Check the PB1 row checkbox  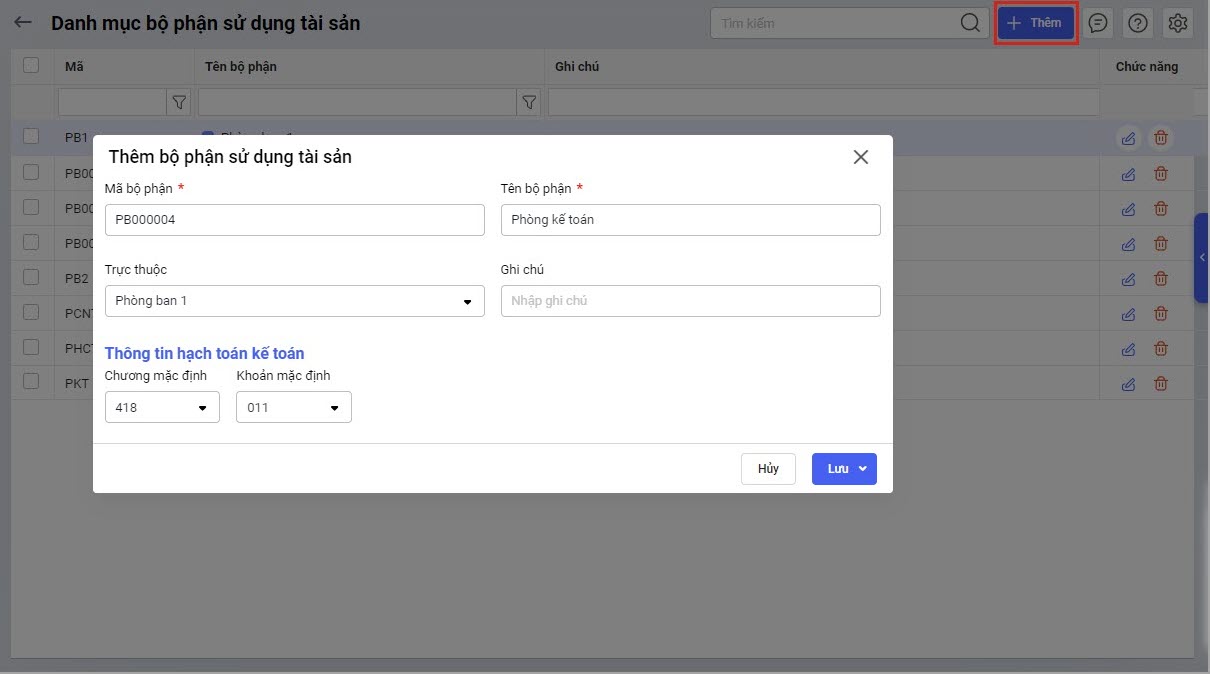(31, 136)
